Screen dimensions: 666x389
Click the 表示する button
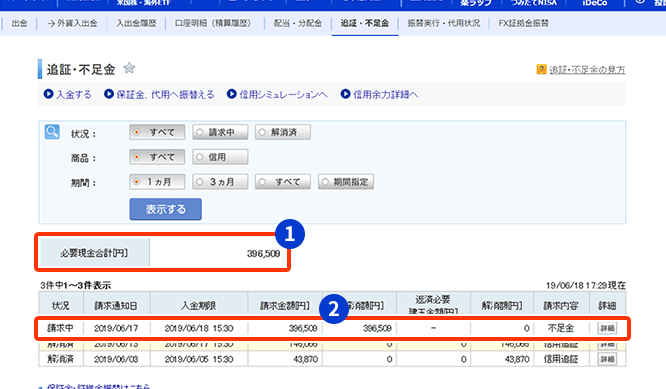coord(166,209)
